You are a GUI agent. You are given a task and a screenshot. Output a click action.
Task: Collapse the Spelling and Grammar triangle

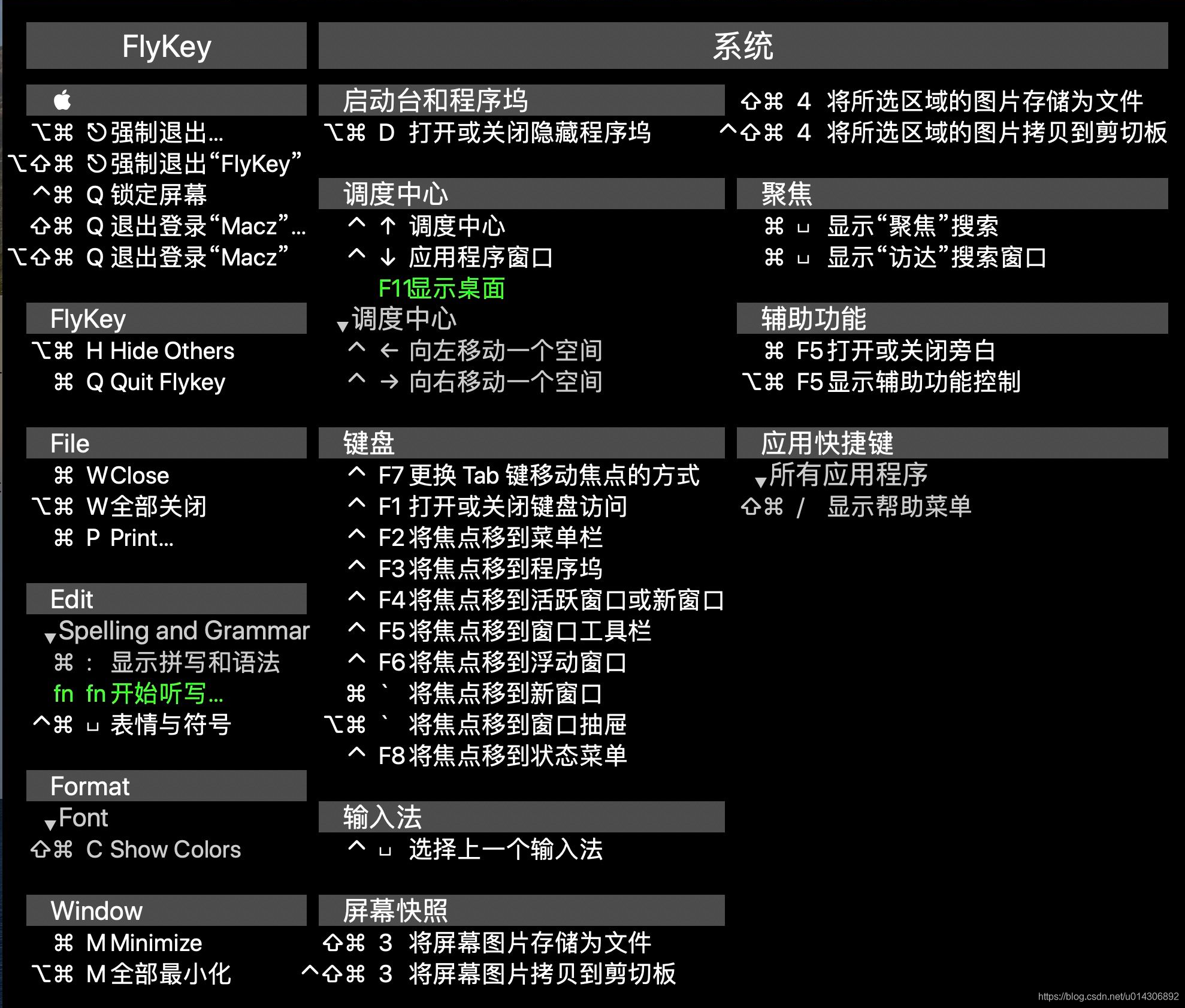tap(50, 638)
